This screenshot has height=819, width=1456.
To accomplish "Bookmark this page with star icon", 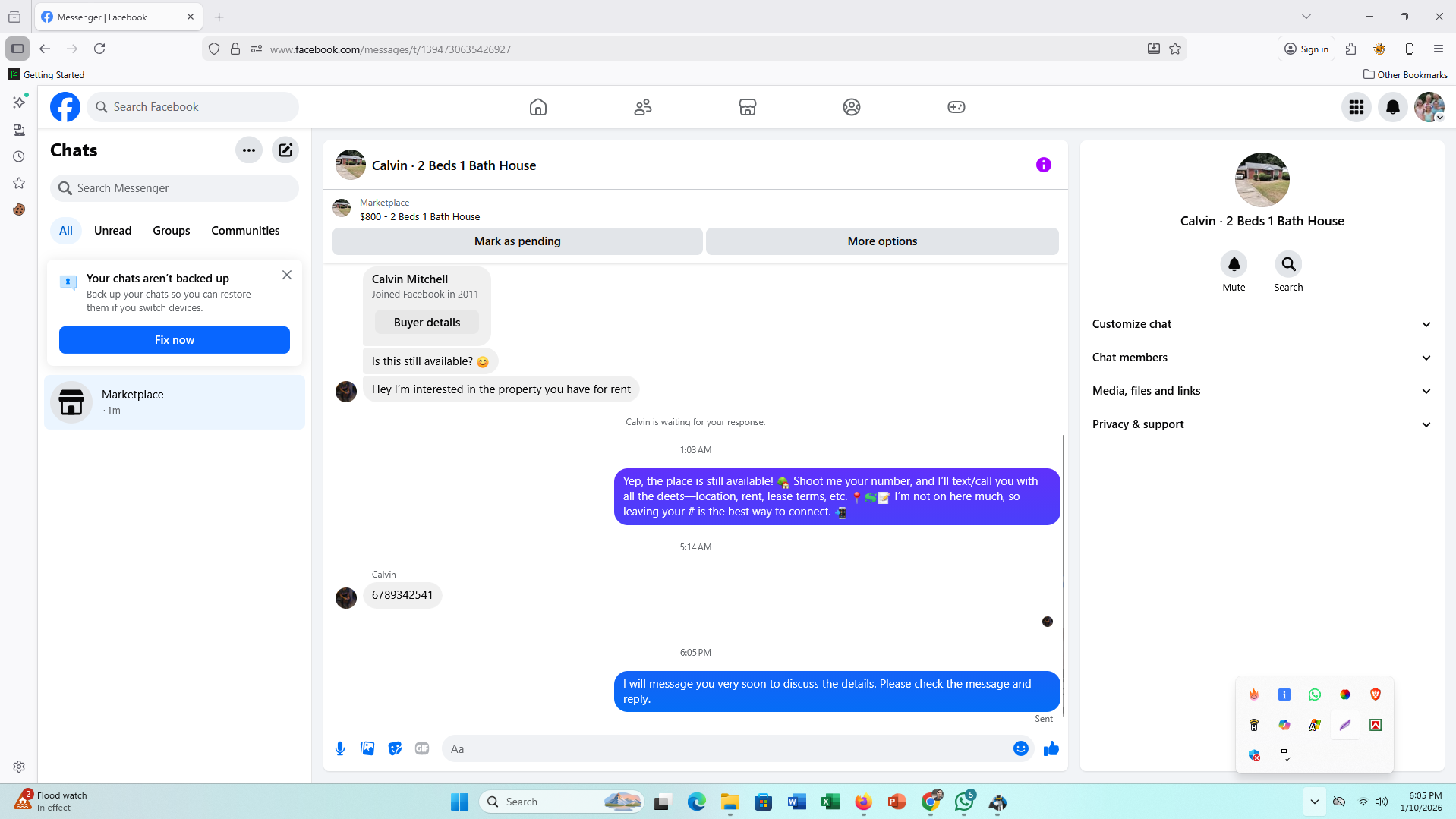I will (1175, 49).
